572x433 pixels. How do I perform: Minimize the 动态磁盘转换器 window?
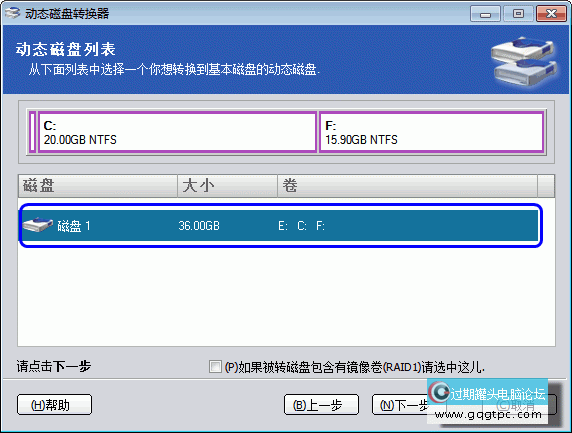[x=485, y=14]
